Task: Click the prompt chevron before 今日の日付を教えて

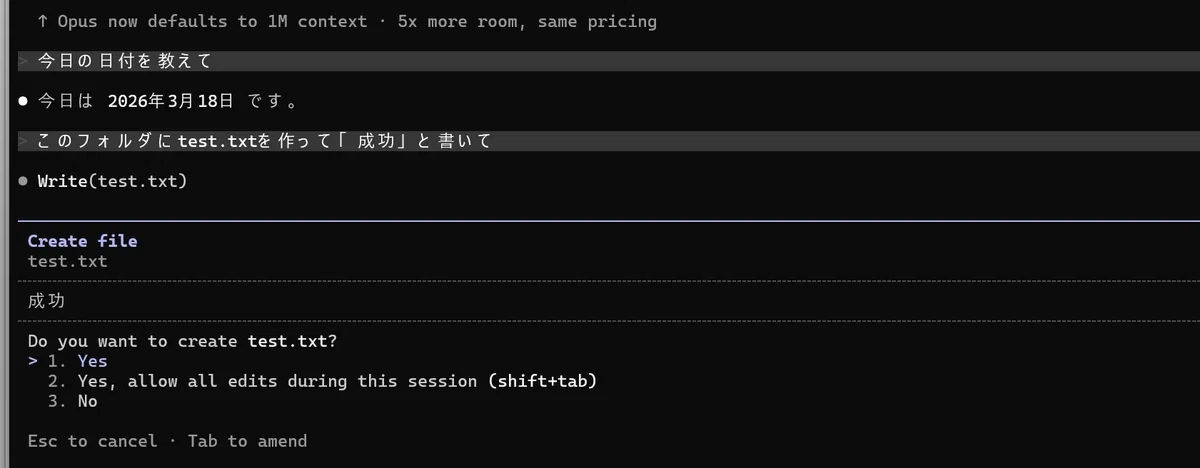Action: tap(23, 62)
